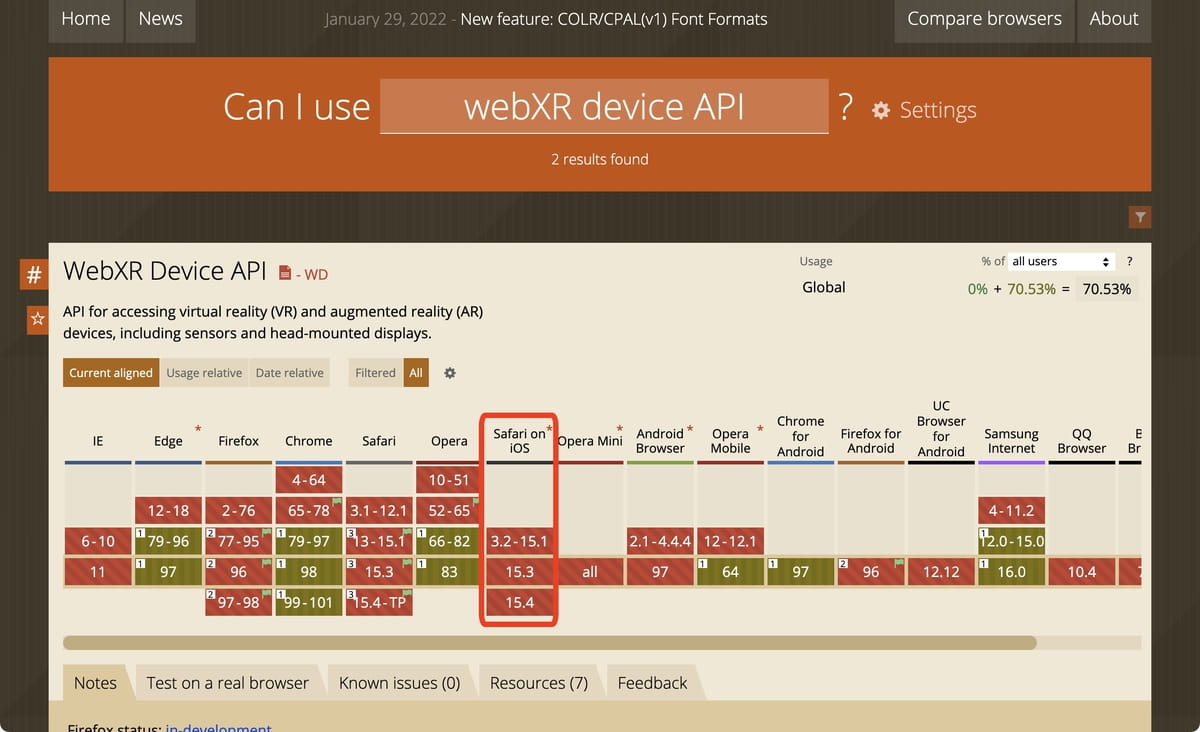
Task: Open the Settings gear icon
Action: [x=881, y=110]
